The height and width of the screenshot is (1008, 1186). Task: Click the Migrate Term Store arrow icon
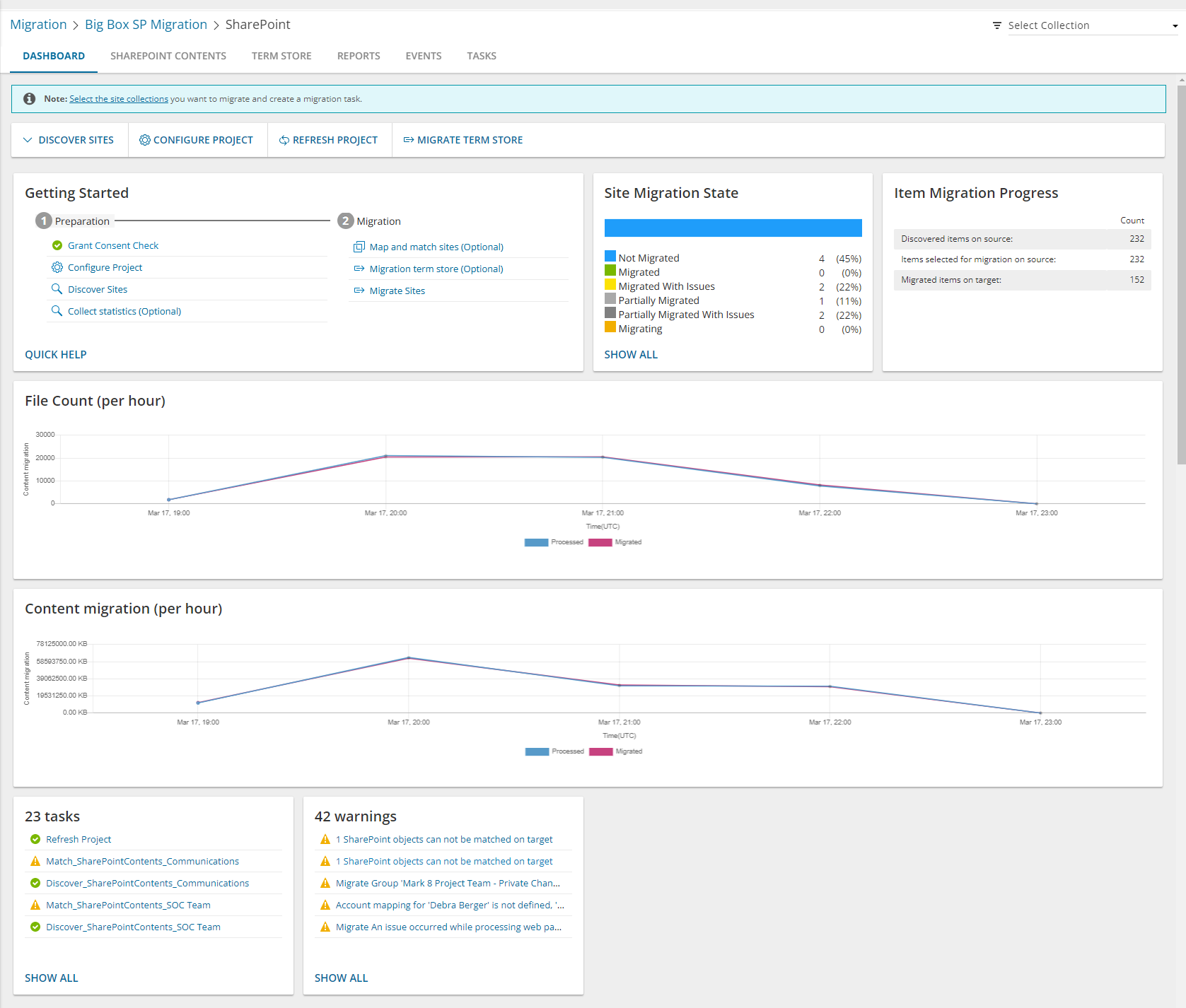click(408, 140)
